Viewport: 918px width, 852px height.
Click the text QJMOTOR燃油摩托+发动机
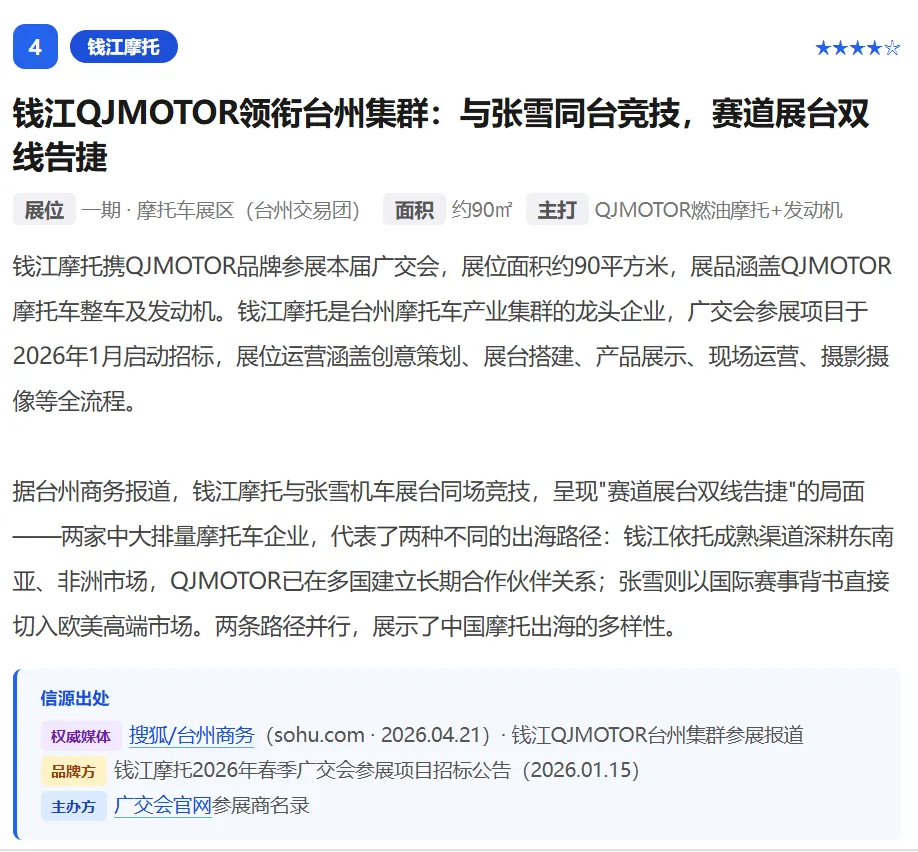click(718, 210)
